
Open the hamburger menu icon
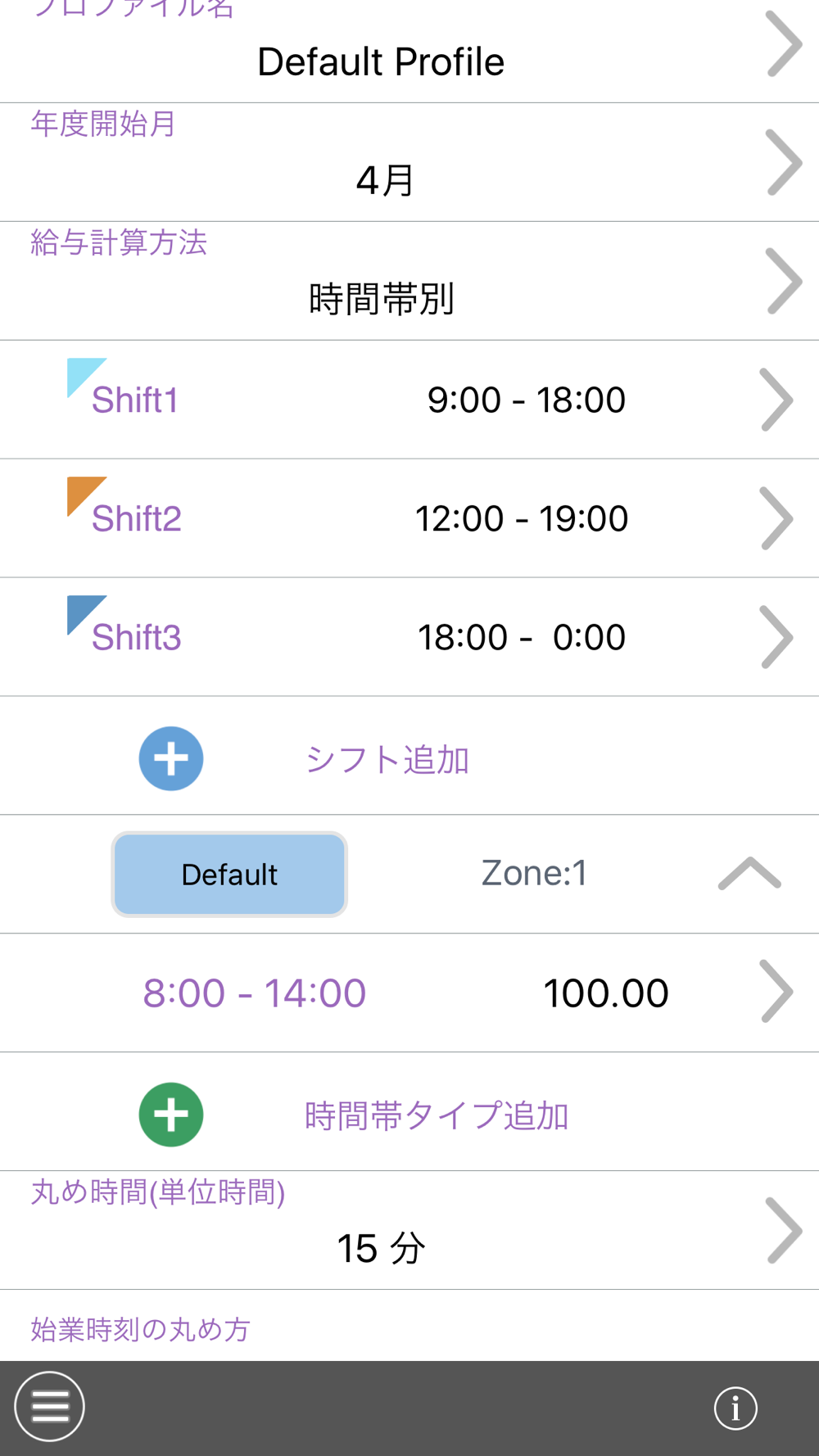(x=49, y=1406)
